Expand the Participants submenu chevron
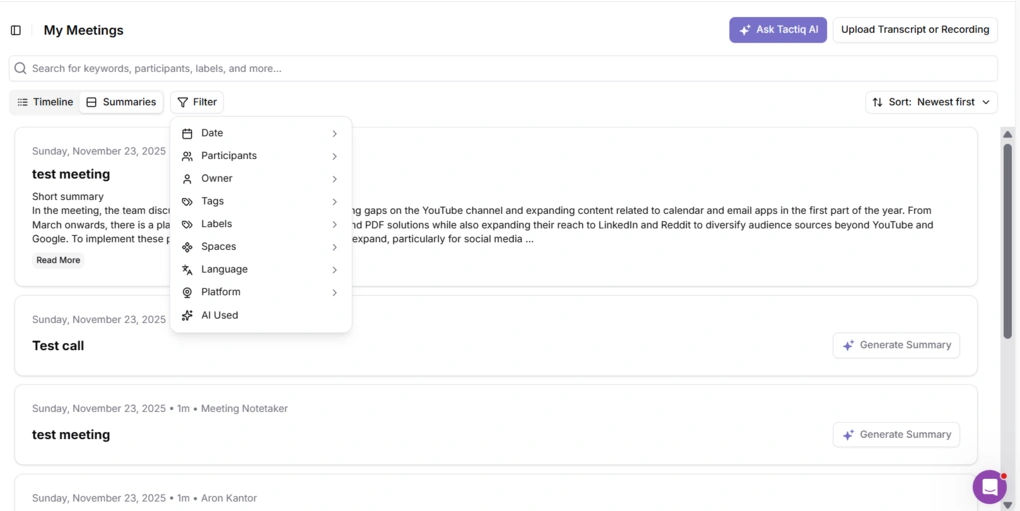Screen dimensions: 1020x511 coord(334,156)
